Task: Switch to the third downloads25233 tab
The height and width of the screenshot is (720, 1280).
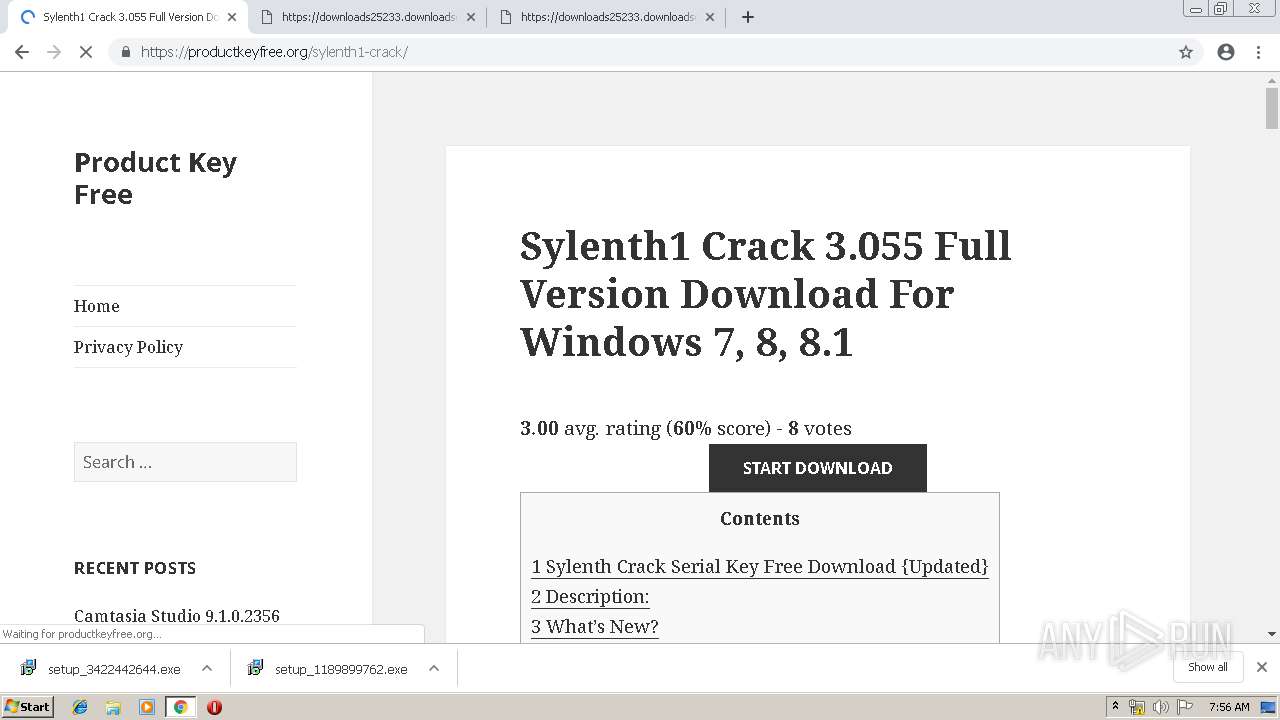Action: (607, 17)
